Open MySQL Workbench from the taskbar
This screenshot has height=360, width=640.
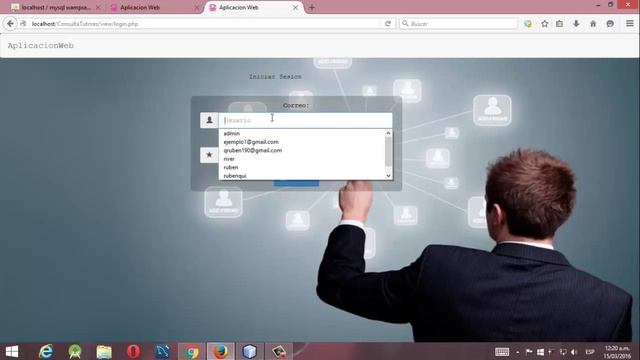(162, 351)
